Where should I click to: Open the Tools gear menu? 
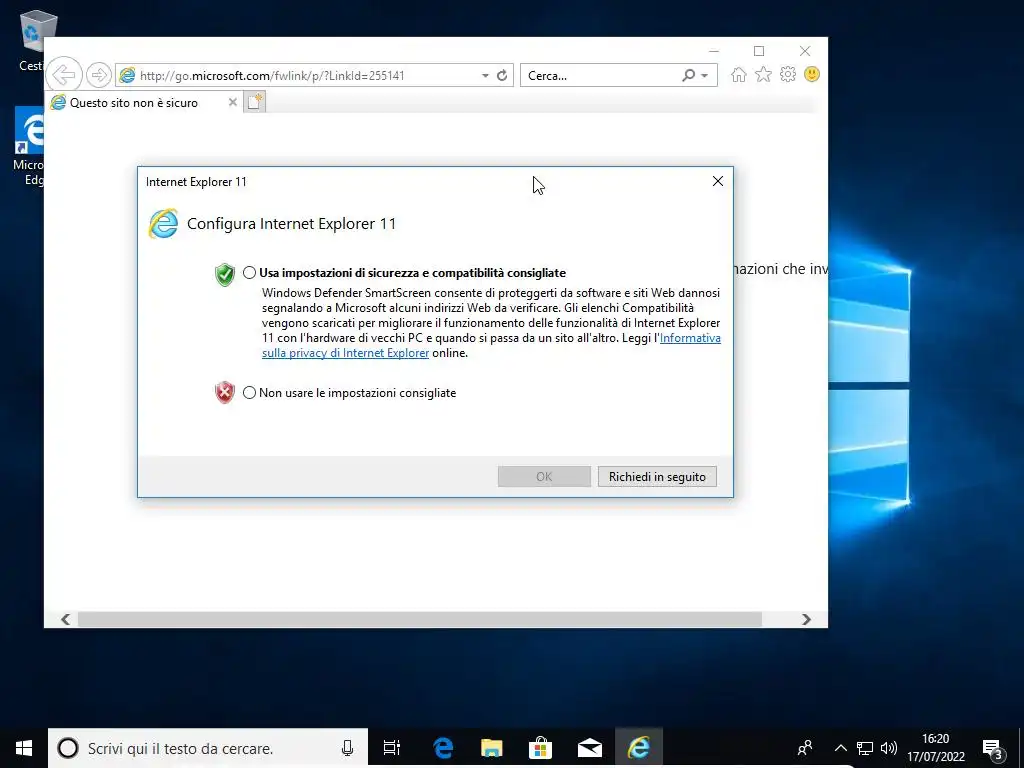(788, 74)
